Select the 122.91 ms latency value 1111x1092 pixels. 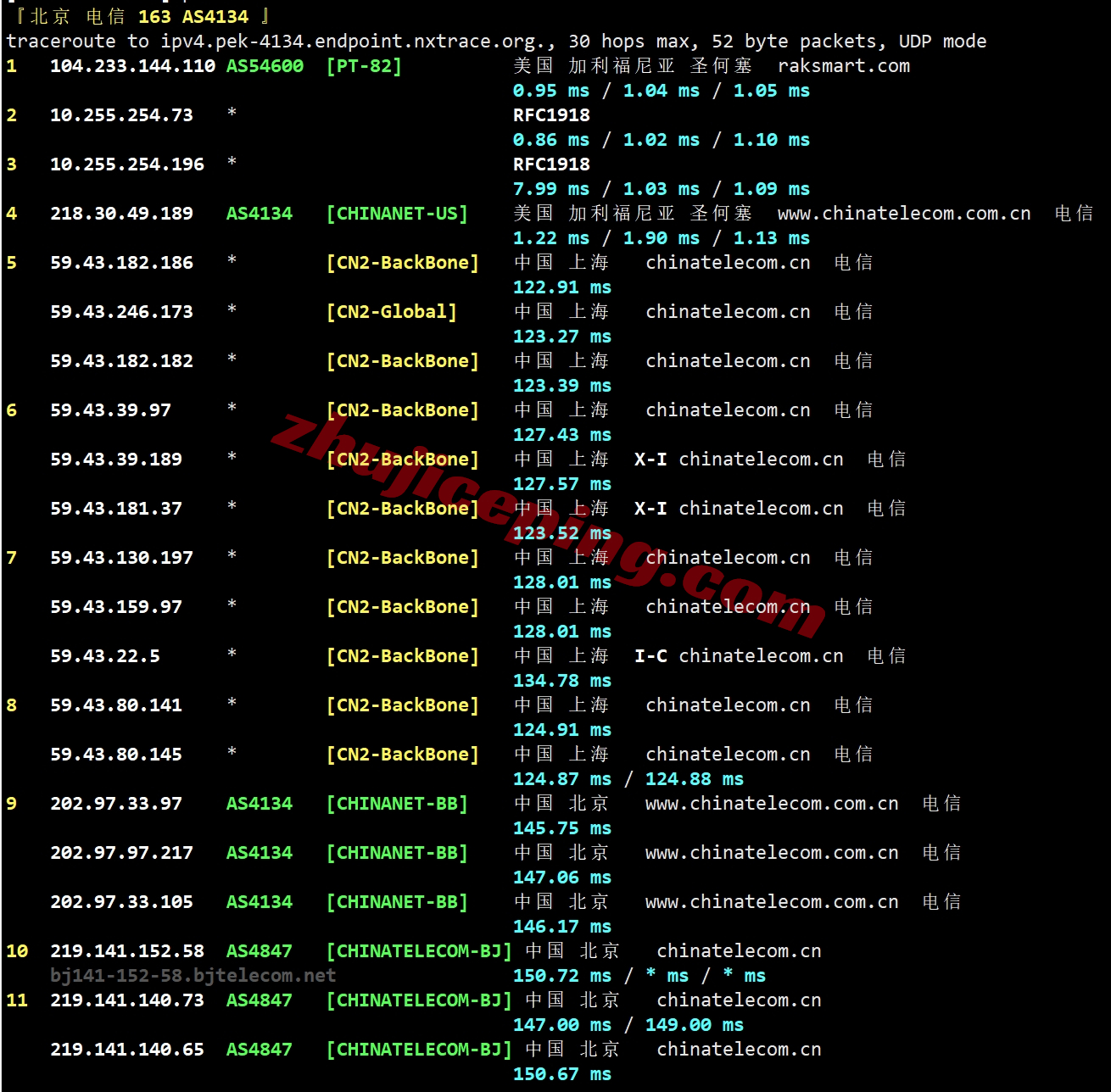click(562, 287)
